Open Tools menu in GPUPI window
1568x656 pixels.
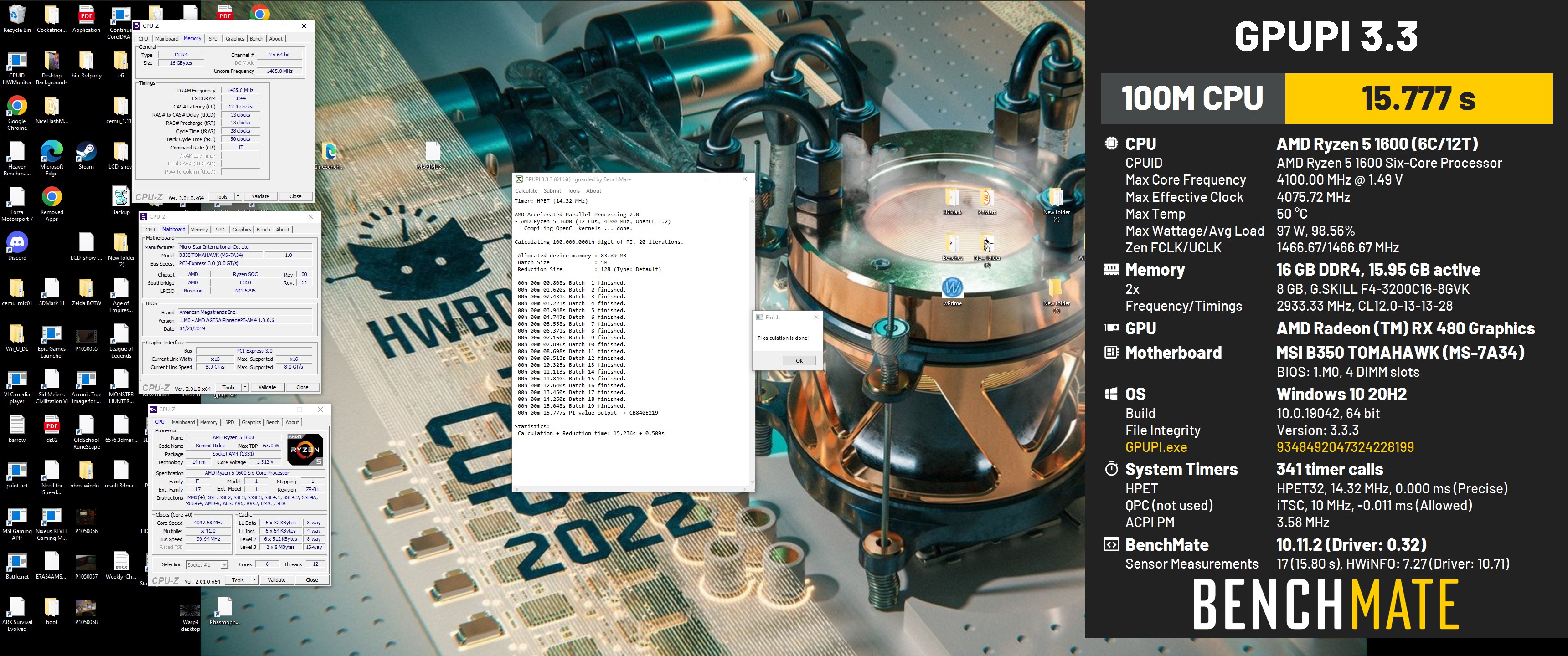coord(573,191)
